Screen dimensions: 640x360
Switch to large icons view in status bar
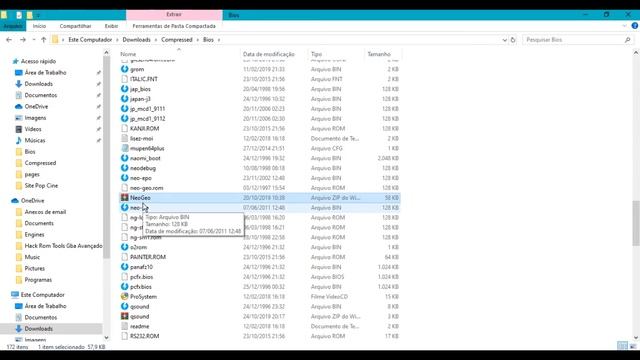coord(633,346)
